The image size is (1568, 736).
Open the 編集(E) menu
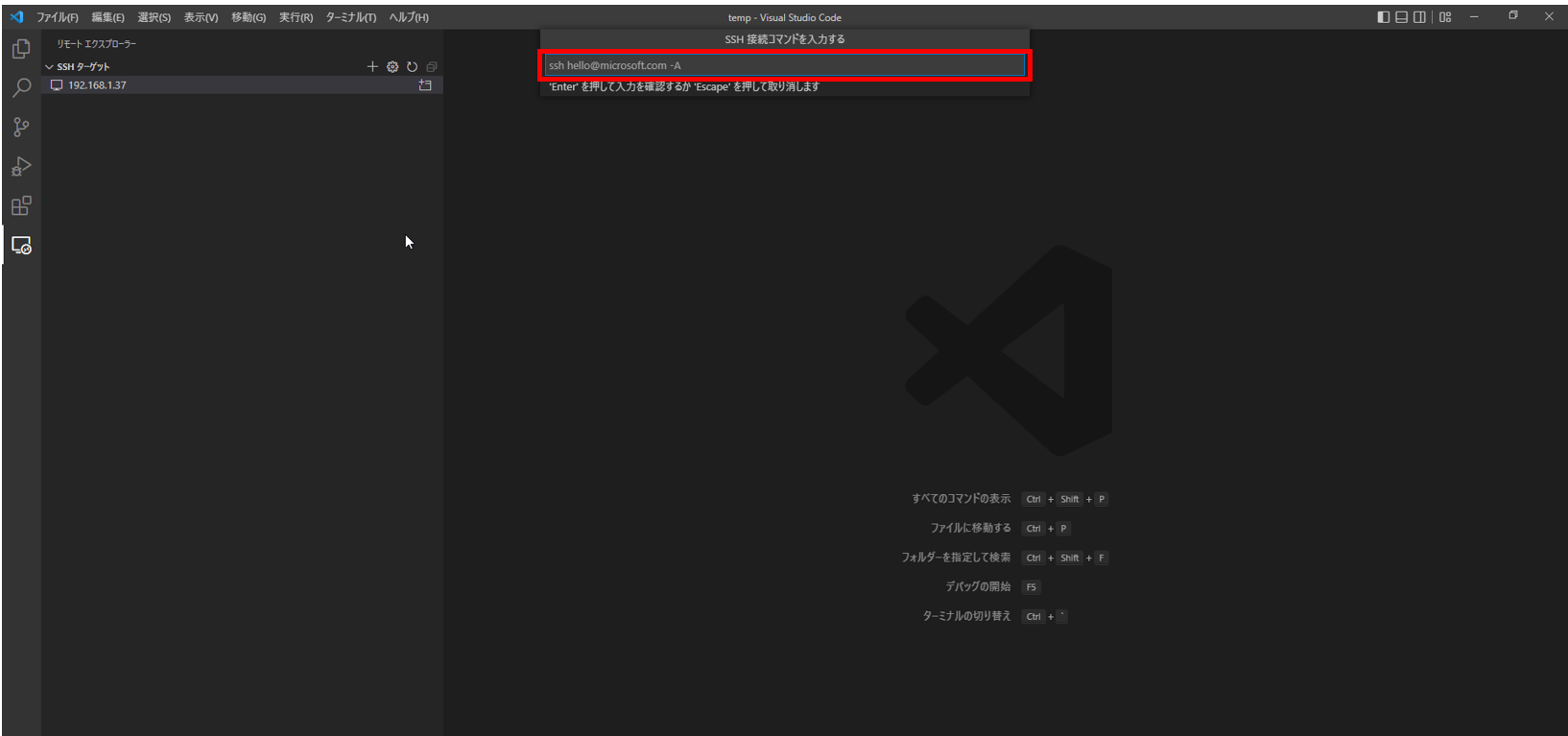(x=107, y=17)
